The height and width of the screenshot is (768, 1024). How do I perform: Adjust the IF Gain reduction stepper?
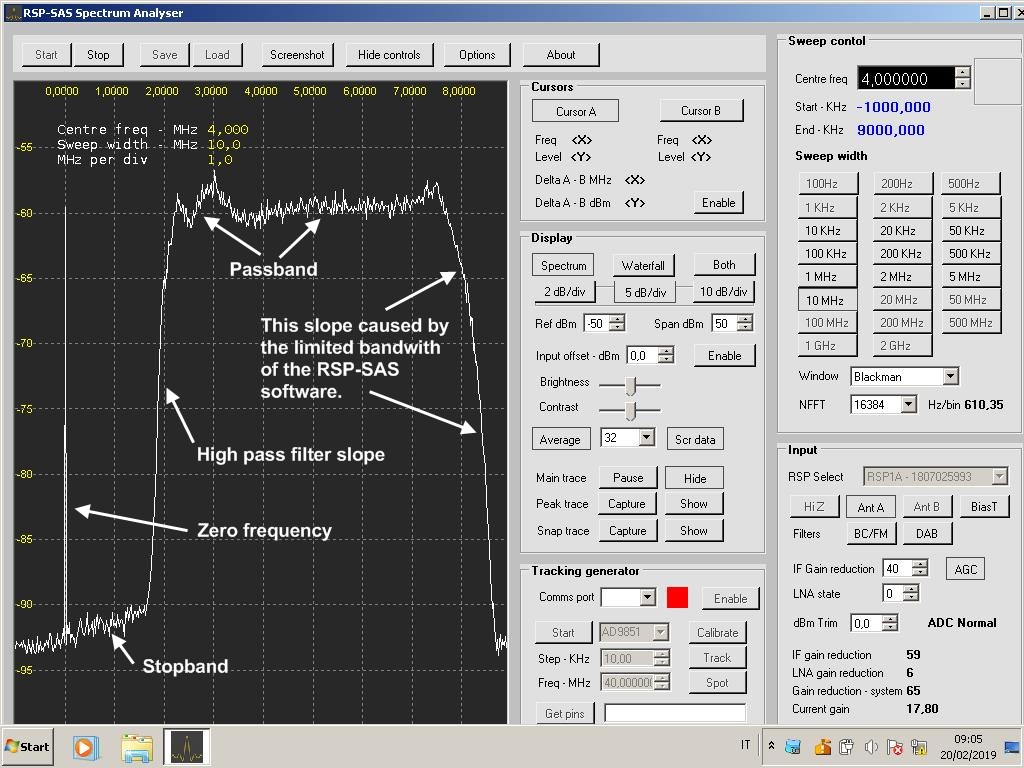click(920, 568)
